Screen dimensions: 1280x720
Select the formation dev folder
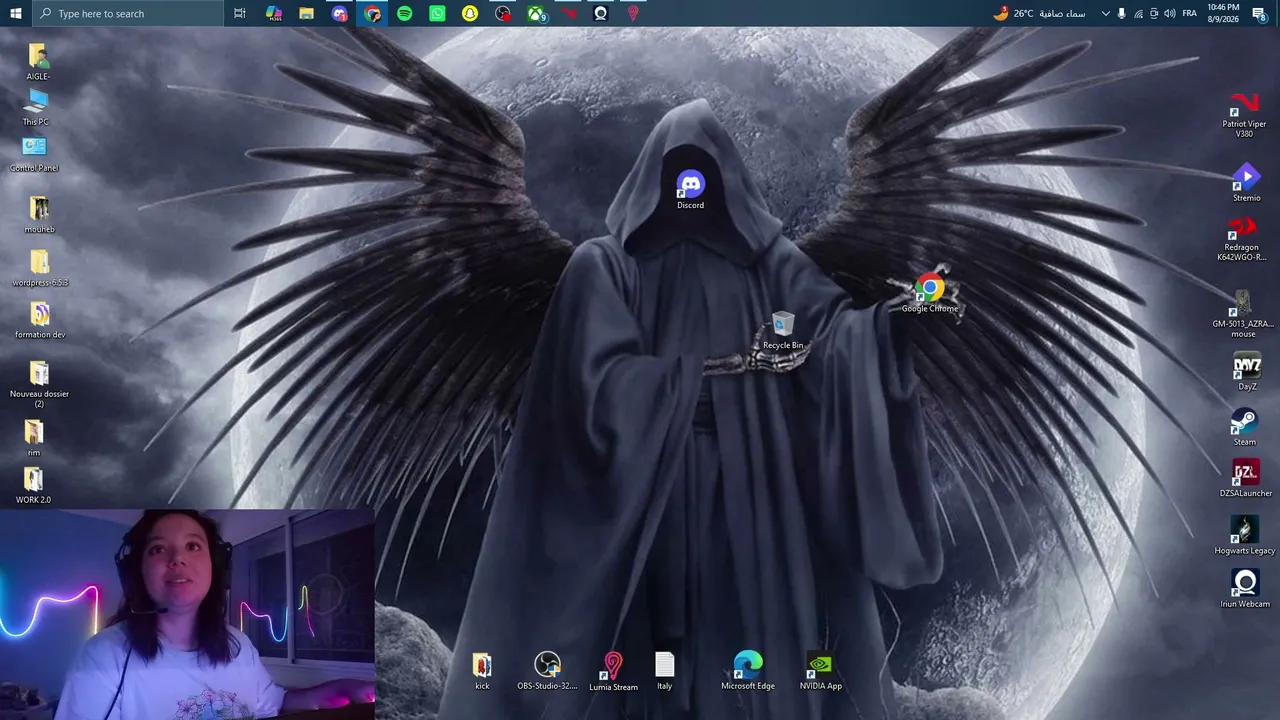pos(40,321)
